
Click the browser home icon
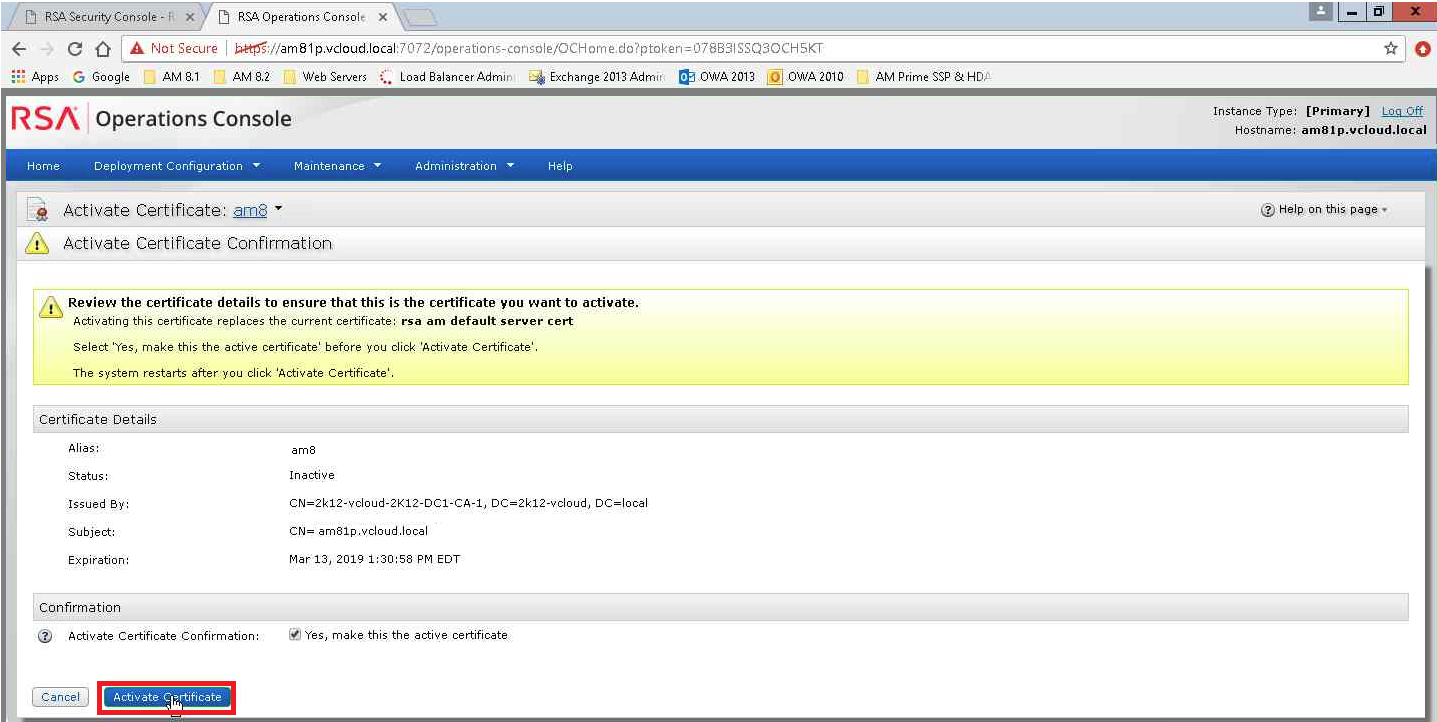(102, 49)
